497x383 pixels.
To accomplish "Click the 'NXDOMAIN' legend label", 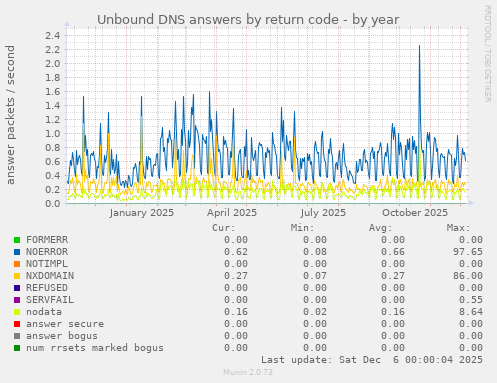I will [x=50, y=276].
